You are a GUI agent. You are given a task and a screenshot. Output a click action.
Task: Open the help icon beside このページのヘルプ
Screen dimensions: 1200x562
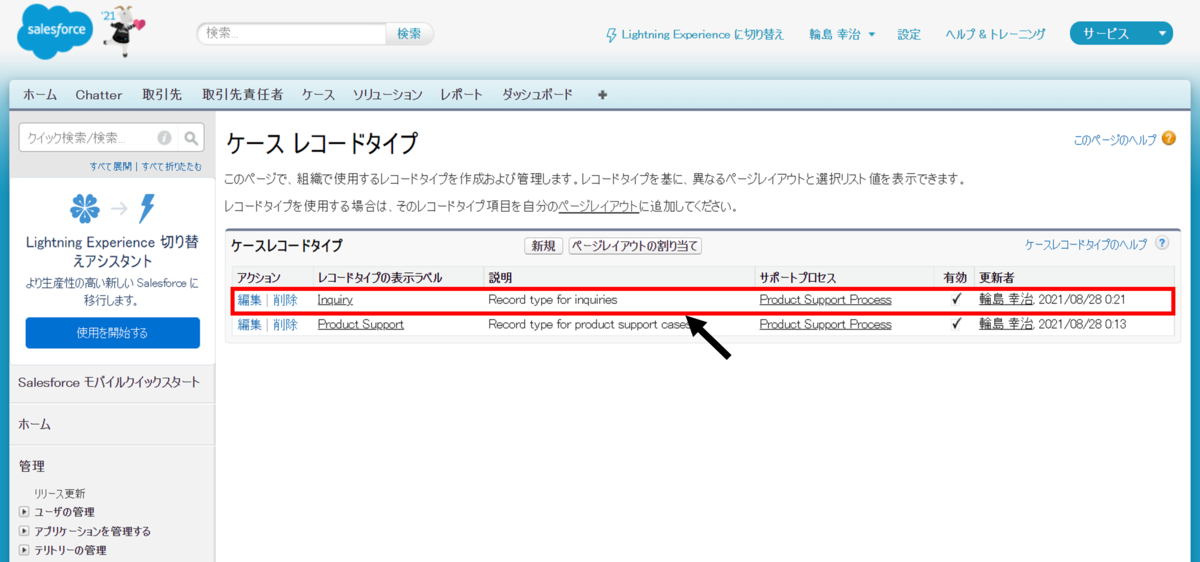pyautogui.click(x=1168, y=141)
